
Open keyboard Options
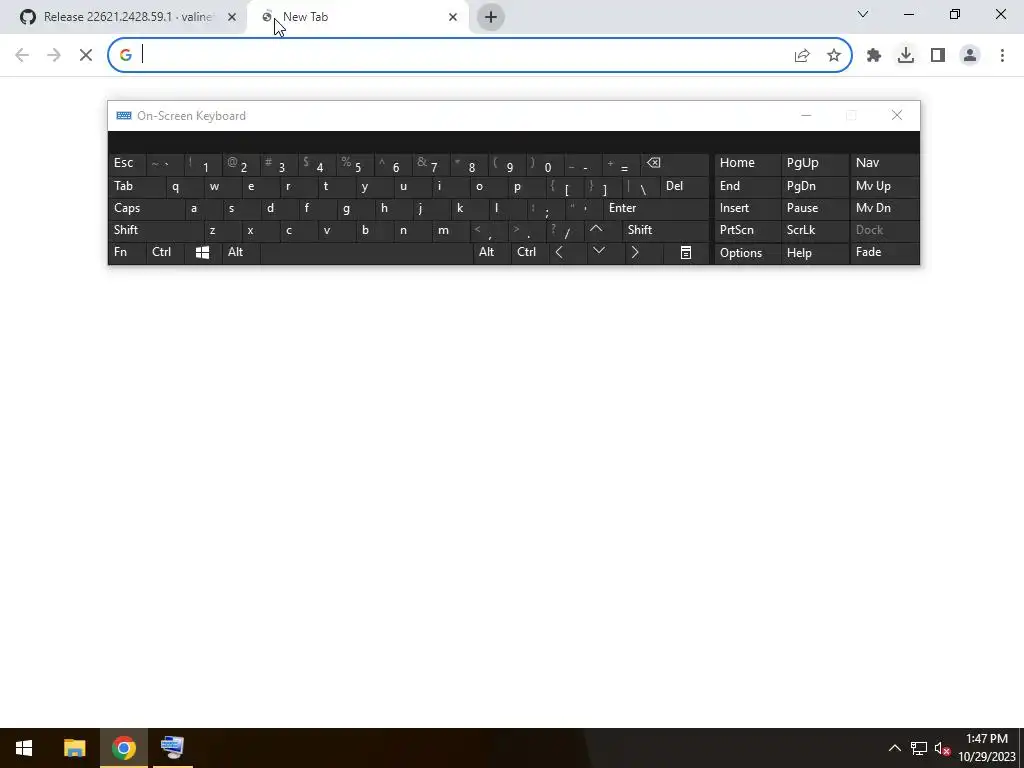(748, 253)
